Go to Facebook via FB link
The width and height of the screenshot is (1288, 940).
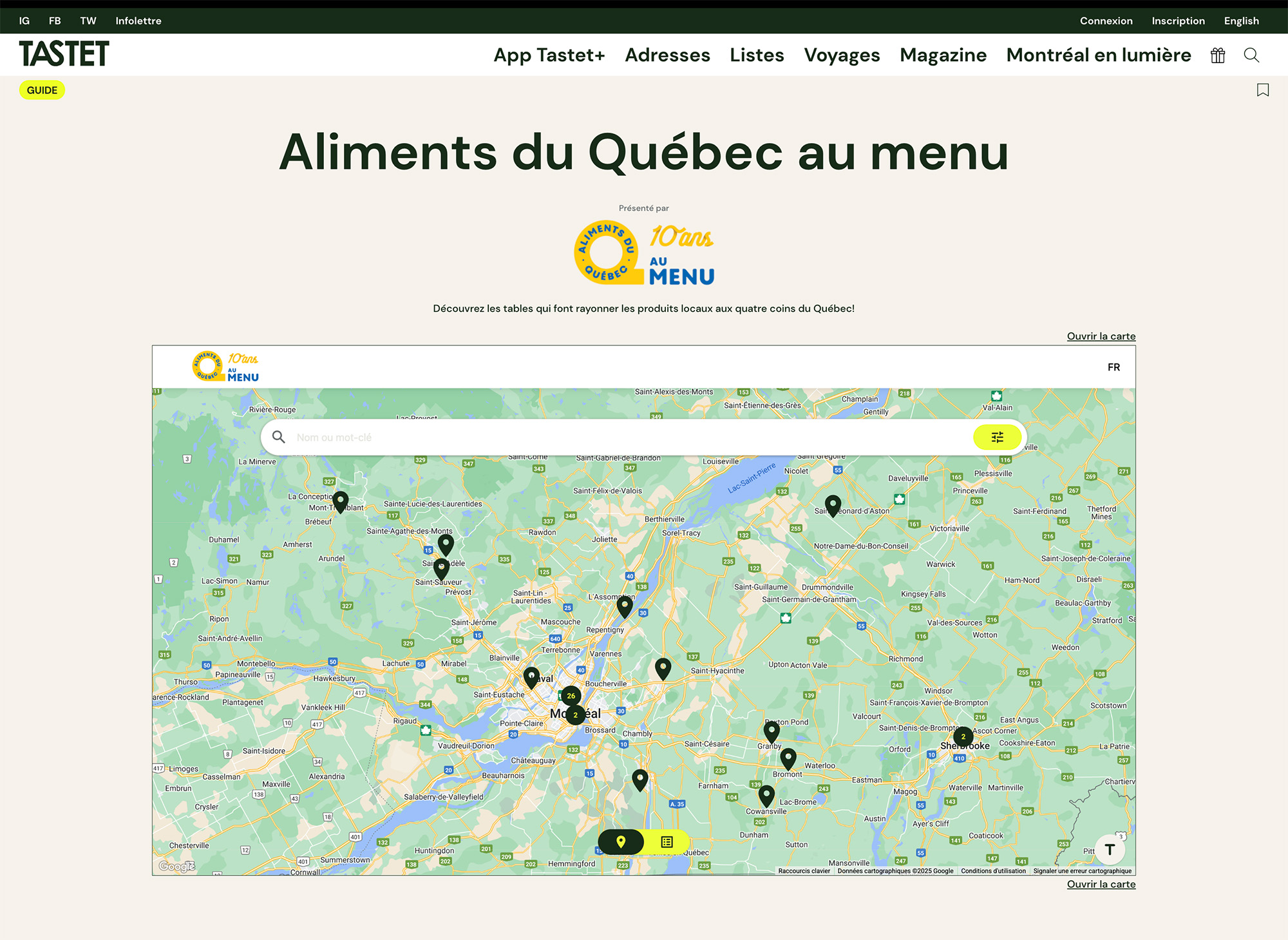click(55, 21)
